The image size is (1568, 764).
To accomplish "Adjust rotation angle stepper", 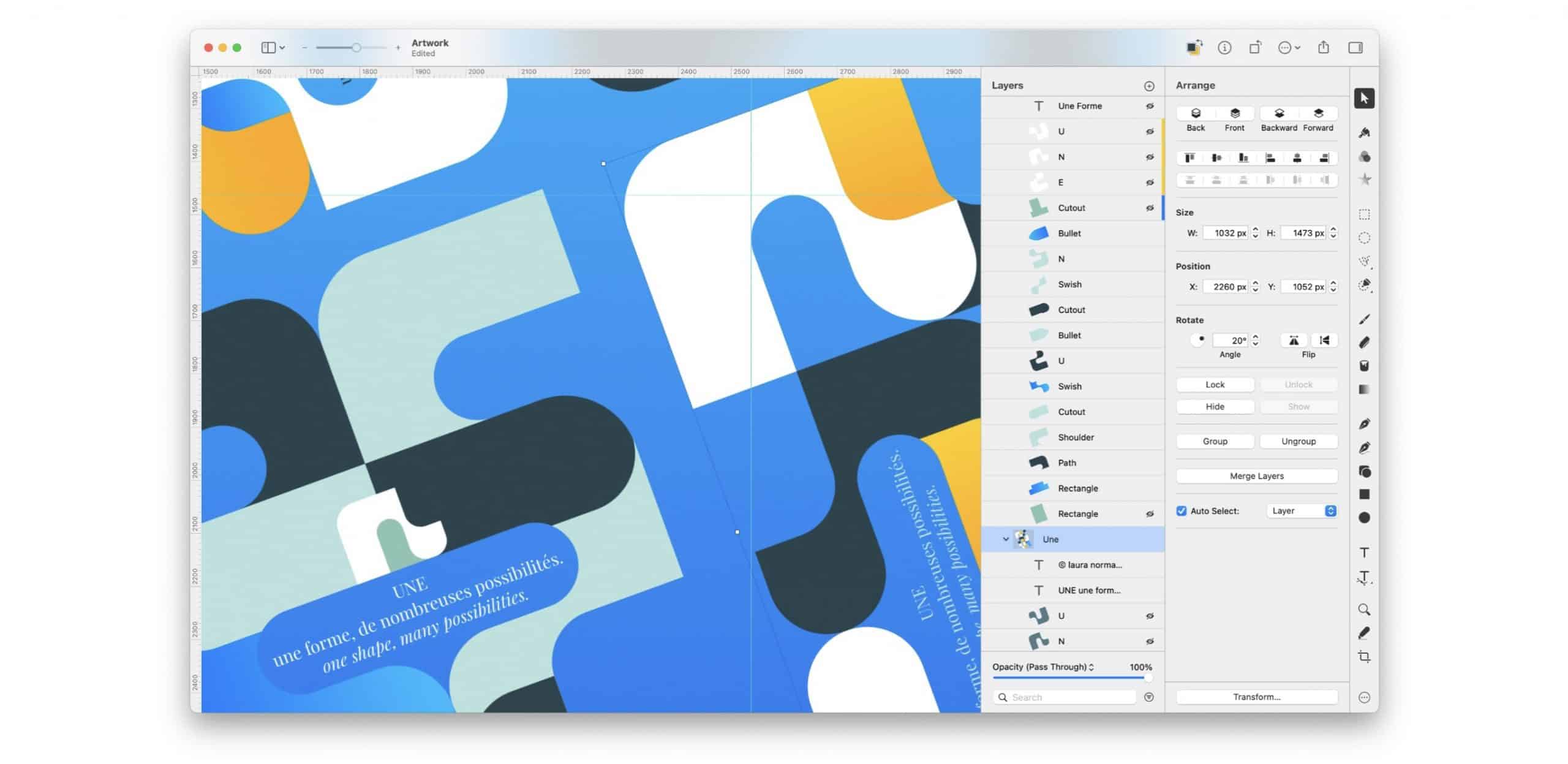I will click(1256, 340).
